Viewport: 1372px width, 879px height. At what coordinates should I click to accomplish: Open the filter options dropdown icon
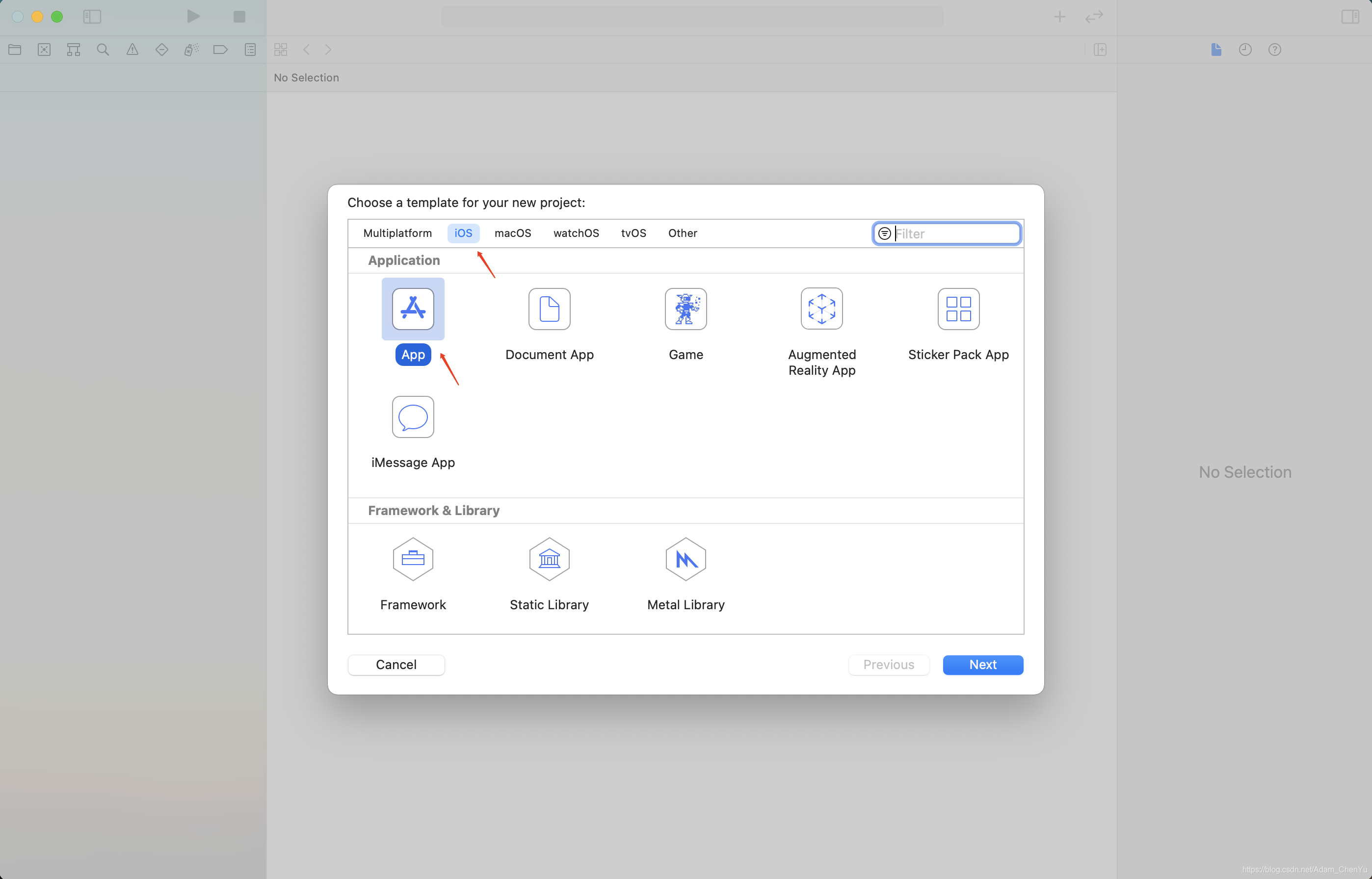pyautogui.click(x=884, y=233)
